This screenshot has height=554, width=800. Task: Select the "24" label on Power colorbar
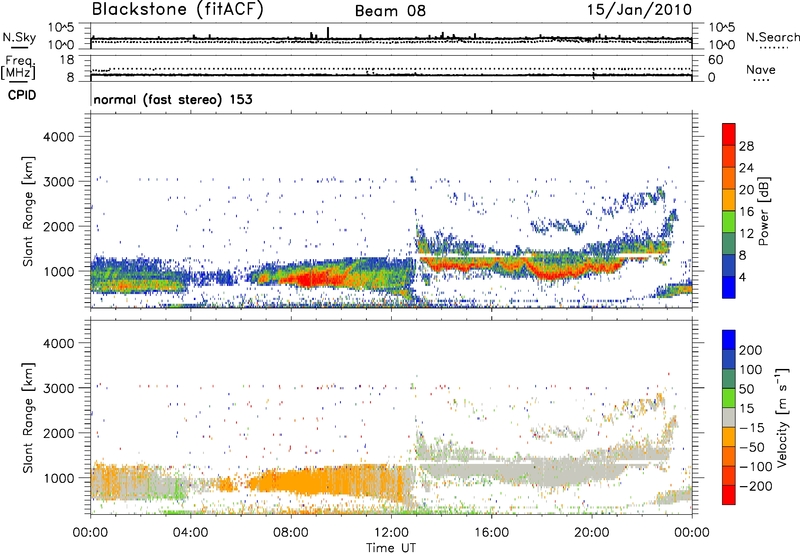746,168
